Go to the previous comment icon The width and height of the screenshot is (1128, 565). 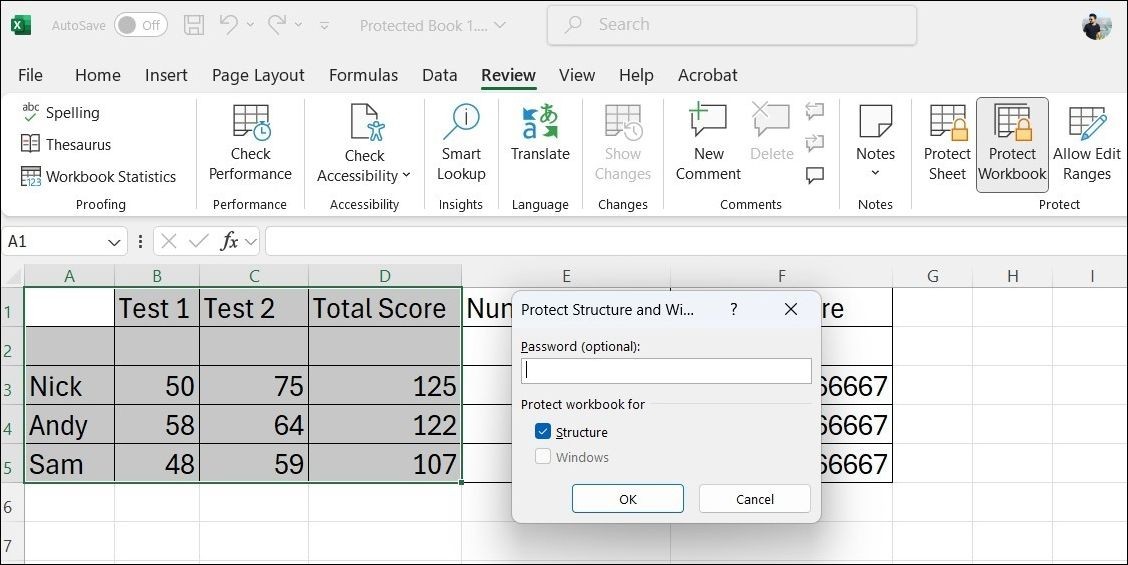[x=814, y=111]
